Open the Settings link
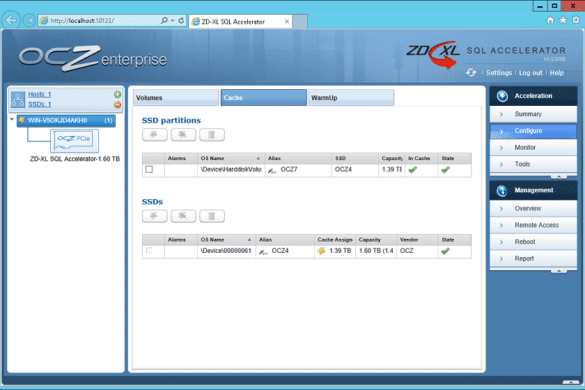This screenshot has width=585, height=390. click(x=499, y=73)
